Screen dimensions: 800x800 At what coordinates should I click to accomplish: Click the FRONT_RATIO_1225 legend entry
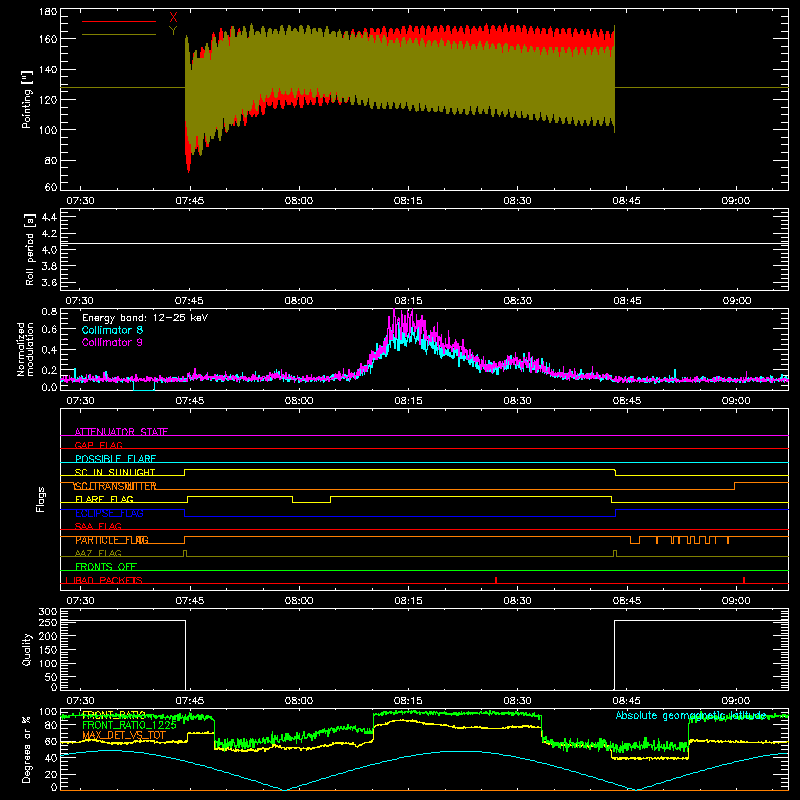tap(129, 725)
